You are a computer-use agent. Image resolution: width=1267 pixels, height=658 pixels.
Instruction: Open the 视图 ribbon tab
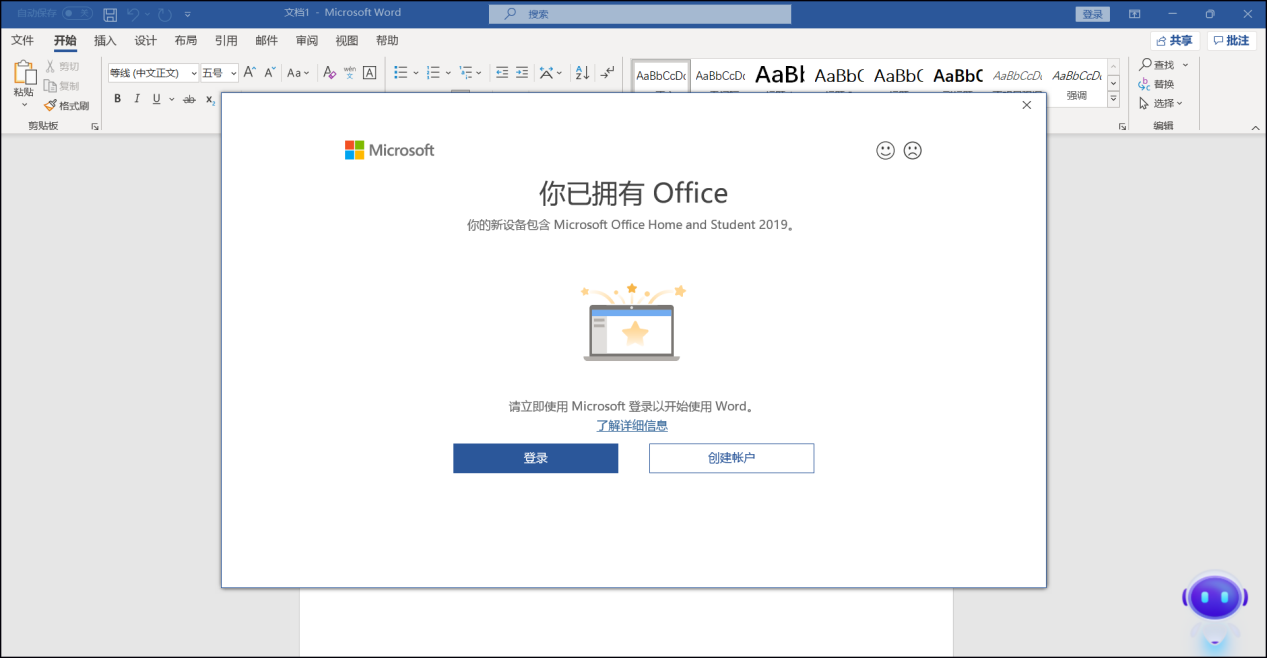[x=346, y=40]
